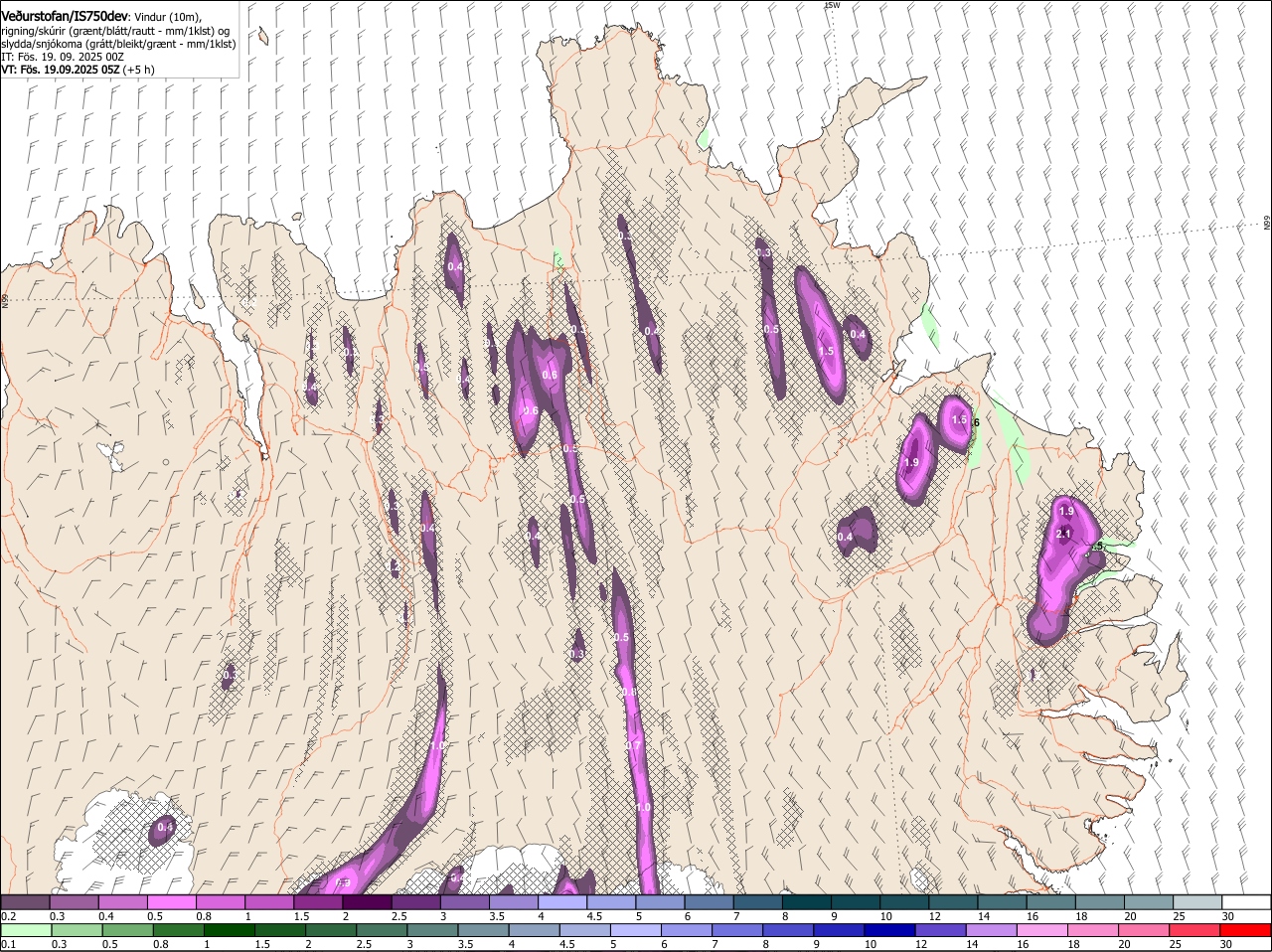Image resolution: width=1272 pixels, height=952 pixels.
Task: Pick the top legend swatch between 0.5 and 0.8
Action: click(x=171, y=901)
